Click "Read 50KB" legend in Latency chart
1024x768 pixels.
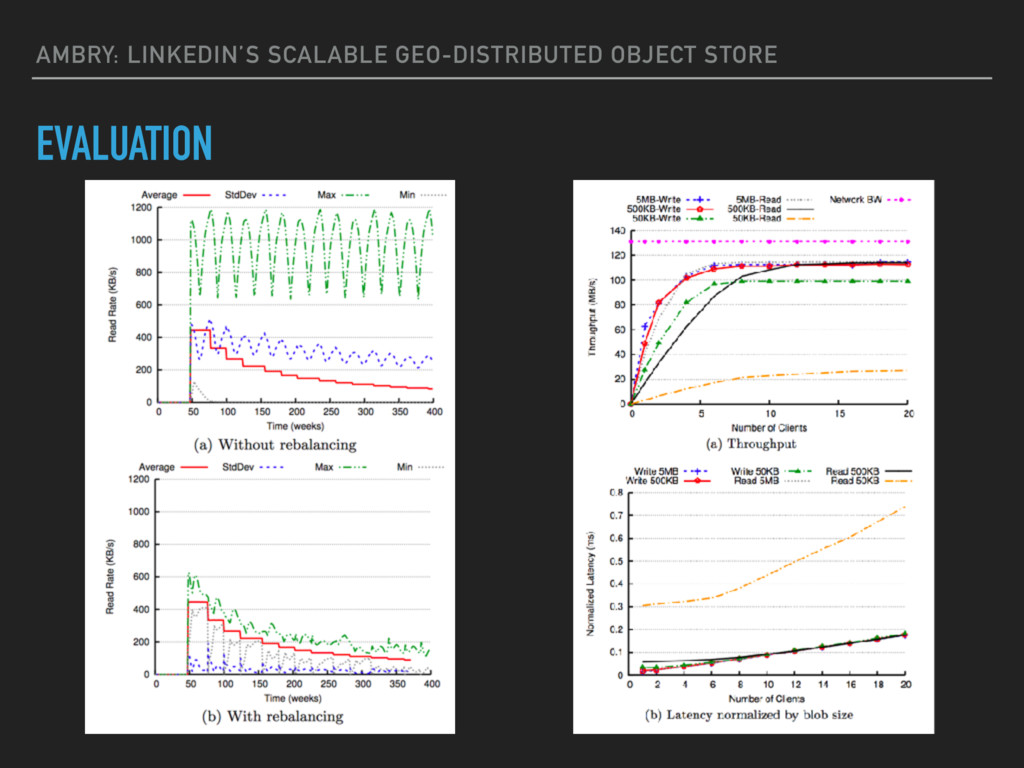point(855,481)
